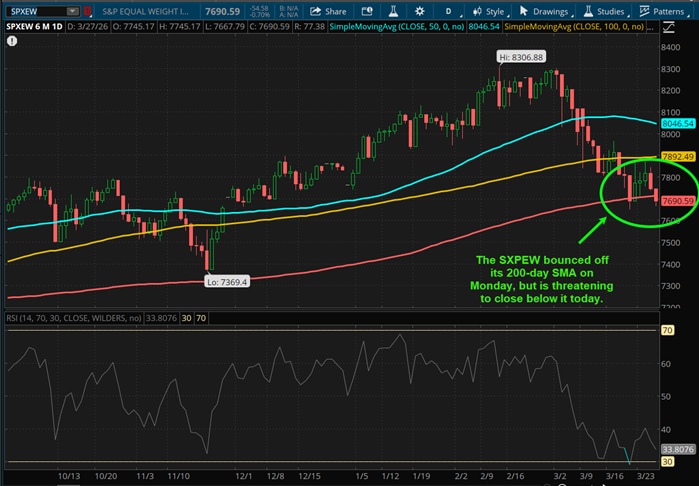The height and width of the screenshot is (486, 699).
Task: Click the cyan 8046.54 price bubble
Action: coord(678,124)
